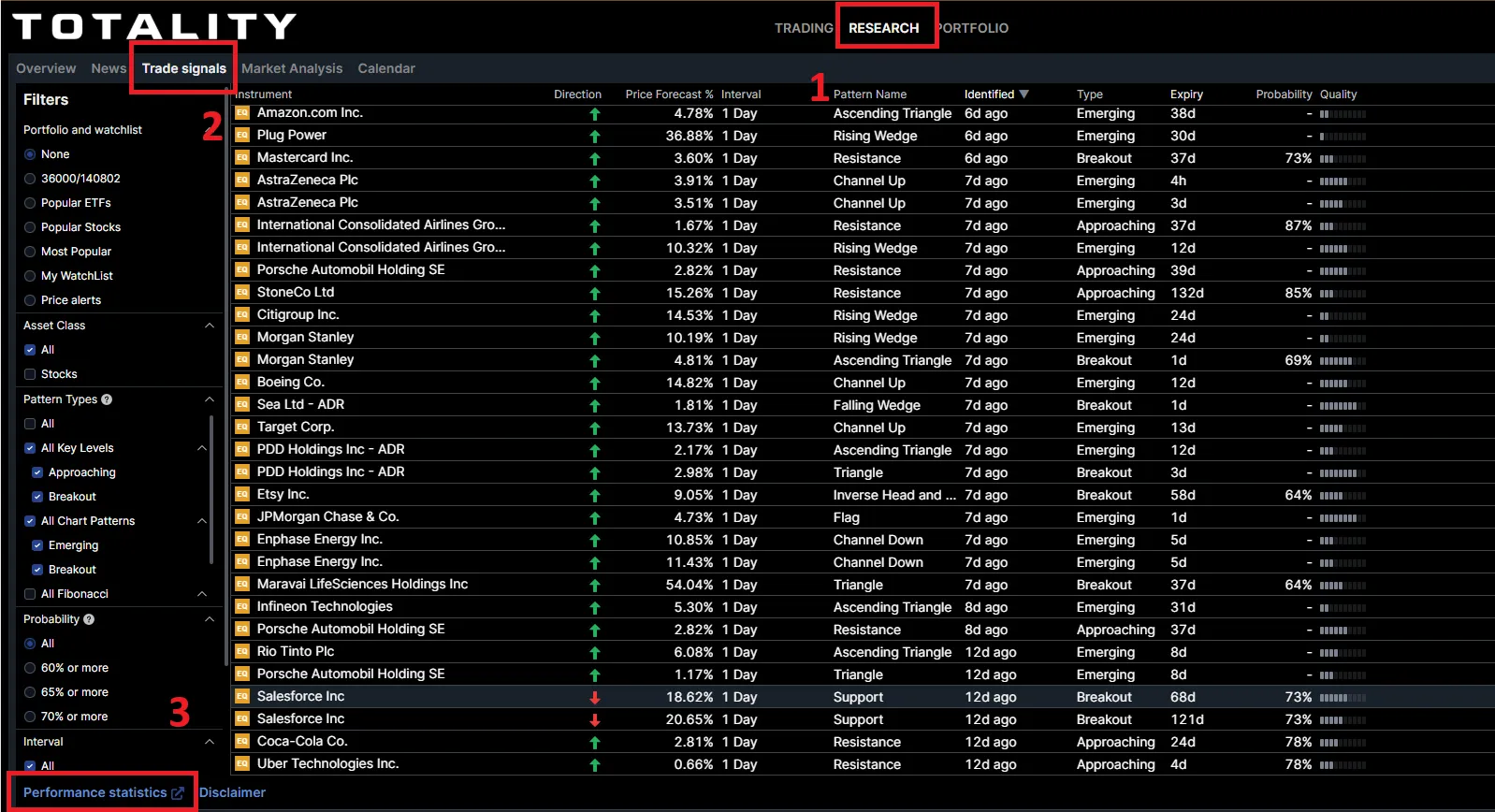
Task: Click the green up arrow for Amazon.com Inc.
Action: tap(594, 114)
